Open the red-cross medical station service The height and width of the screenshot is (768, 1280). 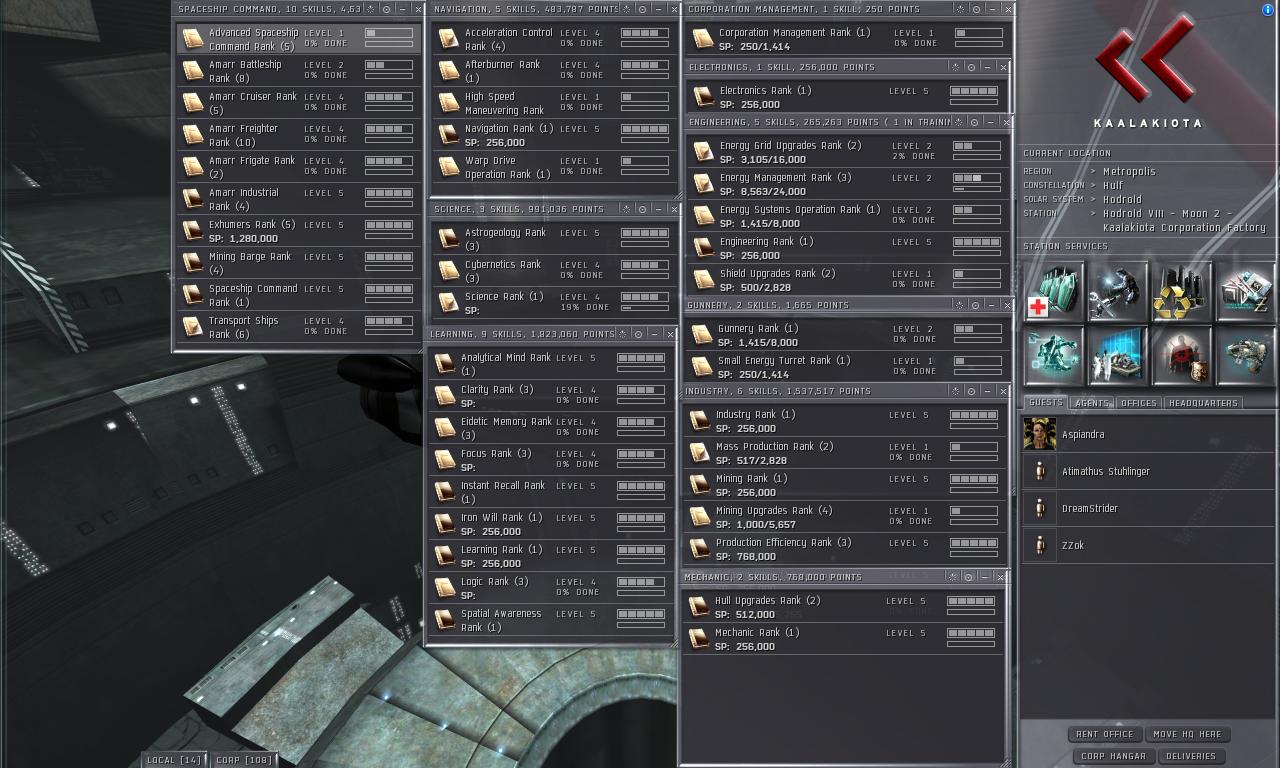click(x=1054, y=292)
